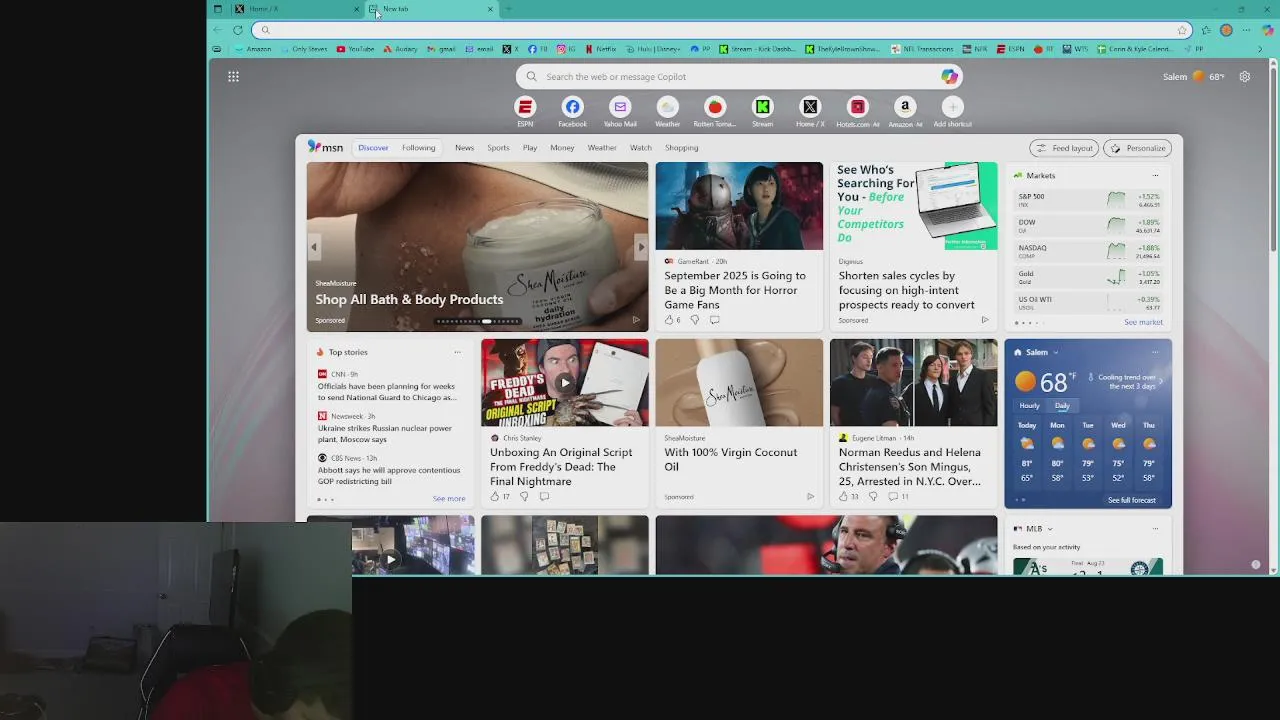This screenshot has width=1280, height=720.
Task: Open more options on Markets card
Action: 1155,175
